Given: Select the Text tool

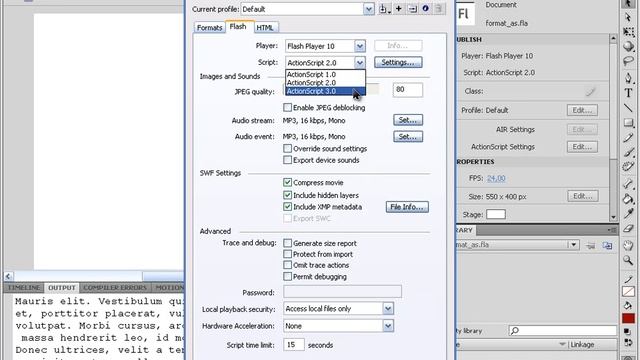Looking at the screenshot, I should point(628,93).
